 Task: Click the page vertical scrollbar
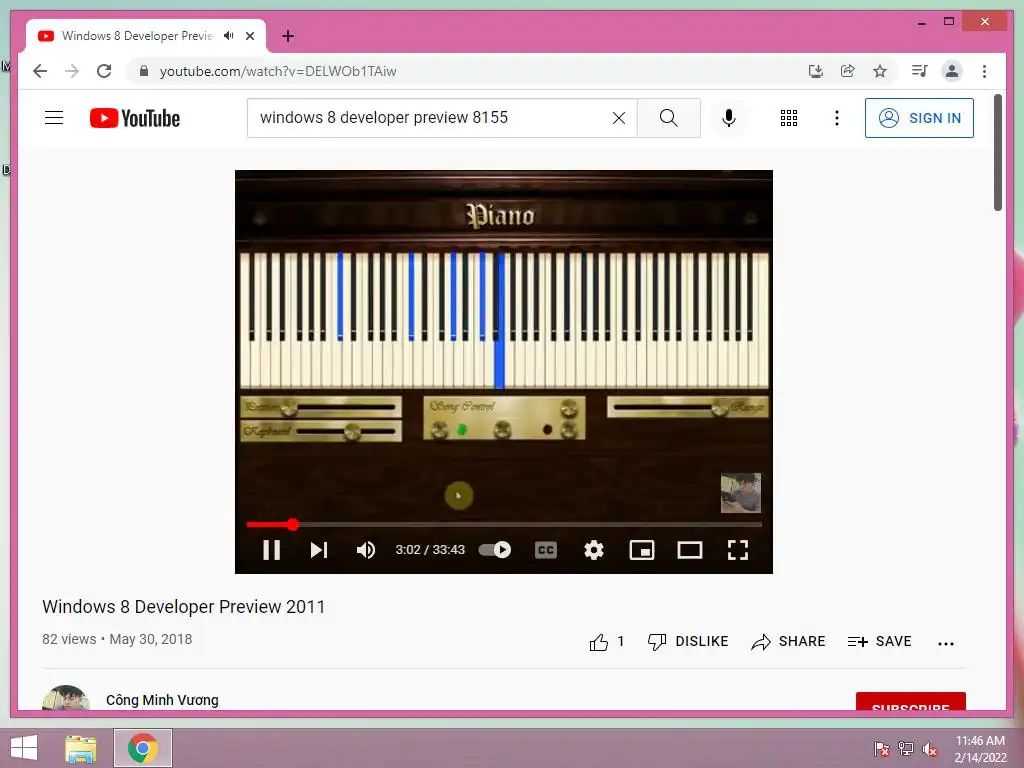point(998,152)
